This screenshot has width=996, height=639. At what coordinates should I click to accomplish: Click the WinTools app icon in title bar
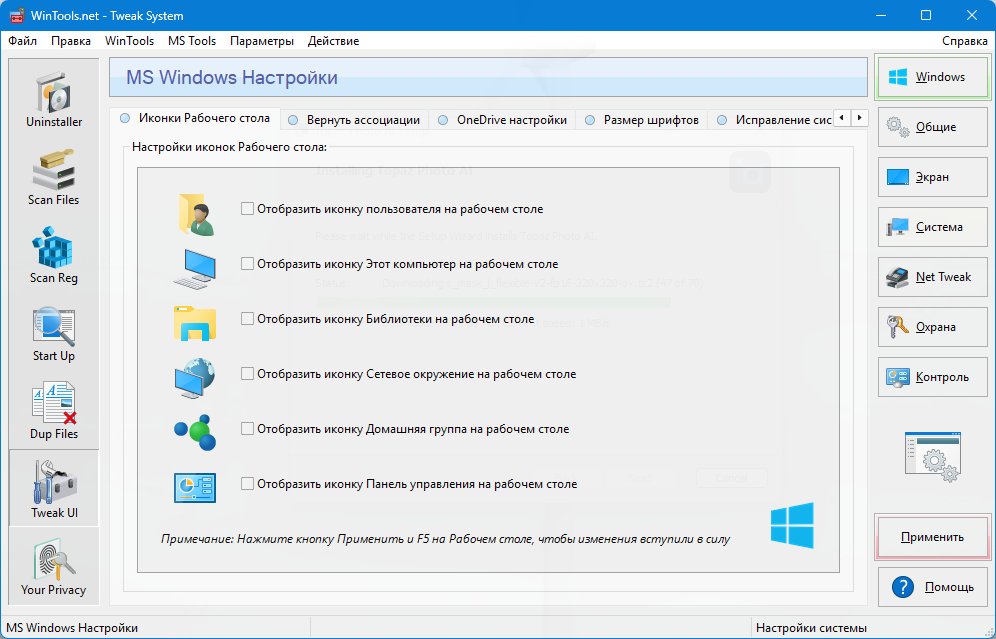[x=17, y=15]
